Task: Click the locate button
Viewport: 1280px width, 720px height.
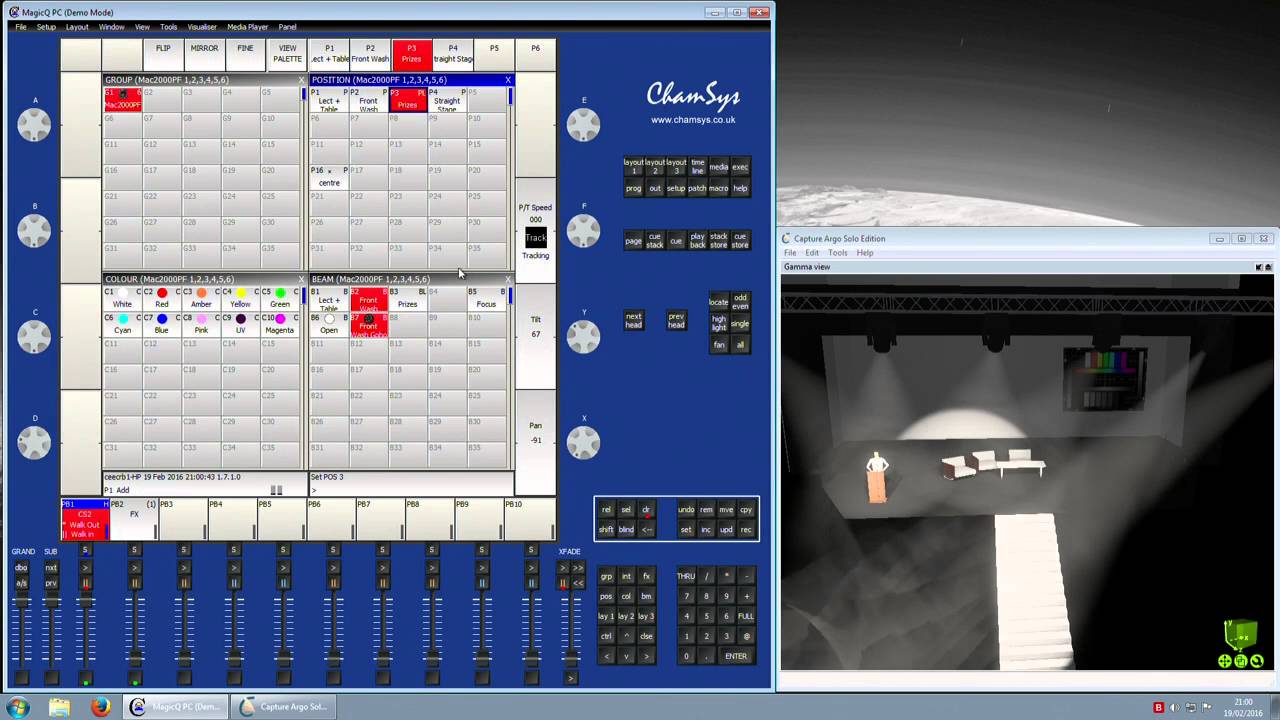Action: [x=718, y=302]
